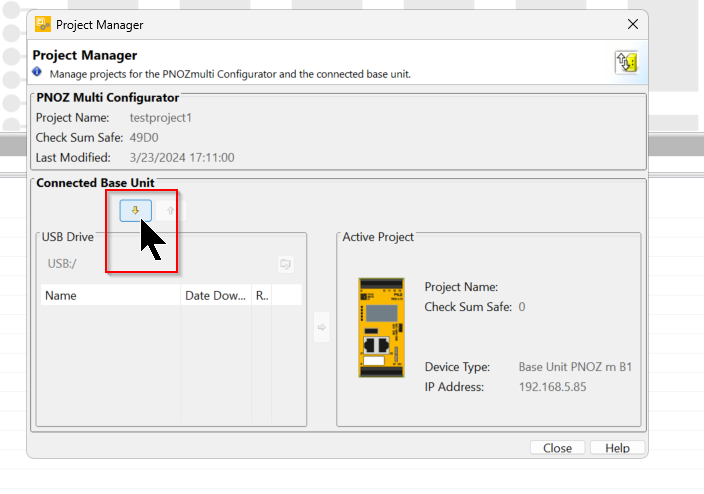Click the Active Project group label
The width and height of the screenshot is (704, 494).
(378, 237)
